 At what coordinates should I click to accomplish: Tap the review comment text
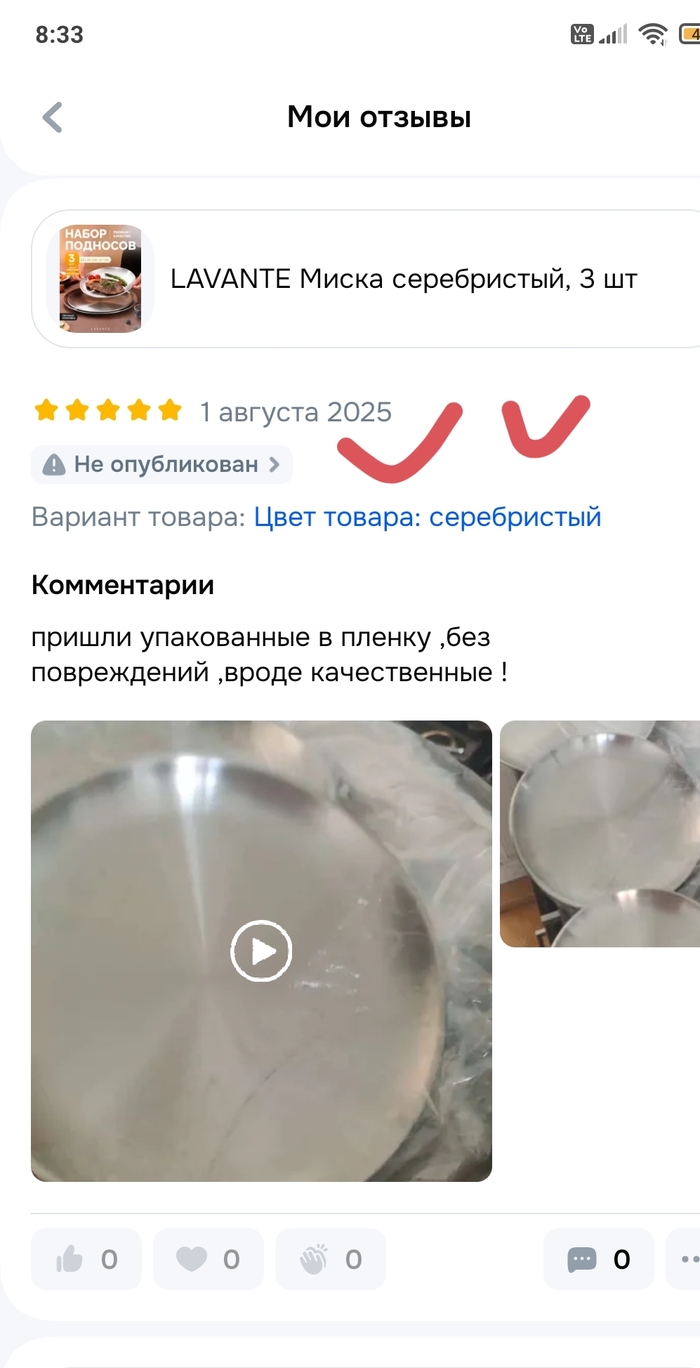tap(270, 655)
